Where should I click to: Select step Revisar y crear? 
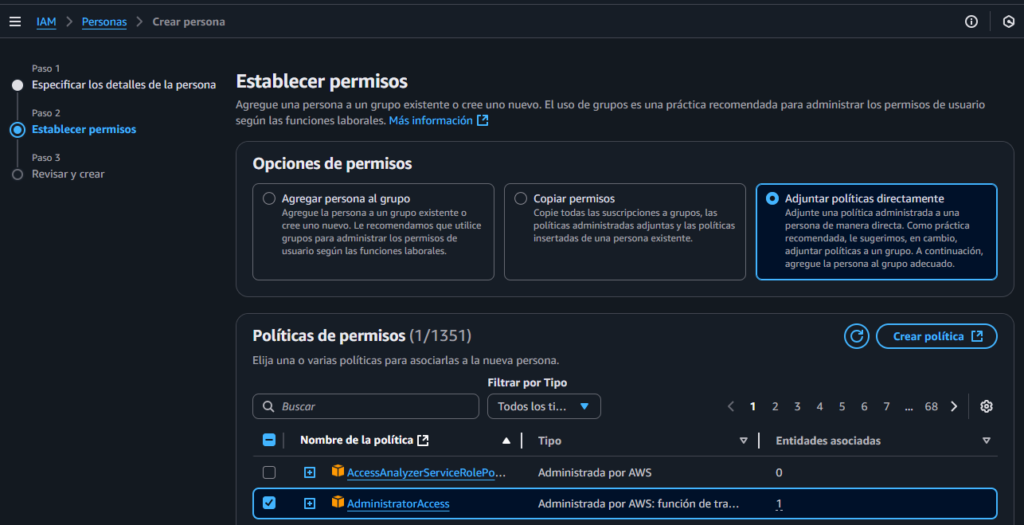[x=68, y=174]
